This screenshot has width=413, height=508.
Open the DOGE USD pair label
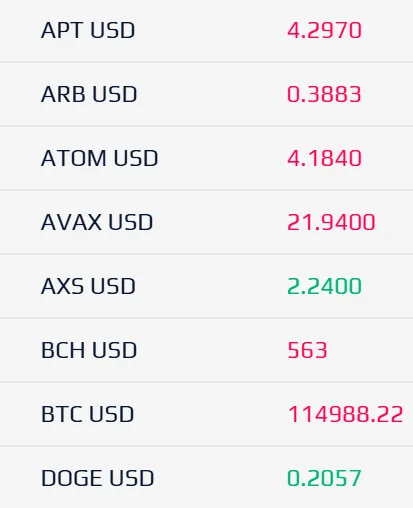coord(97,478)
